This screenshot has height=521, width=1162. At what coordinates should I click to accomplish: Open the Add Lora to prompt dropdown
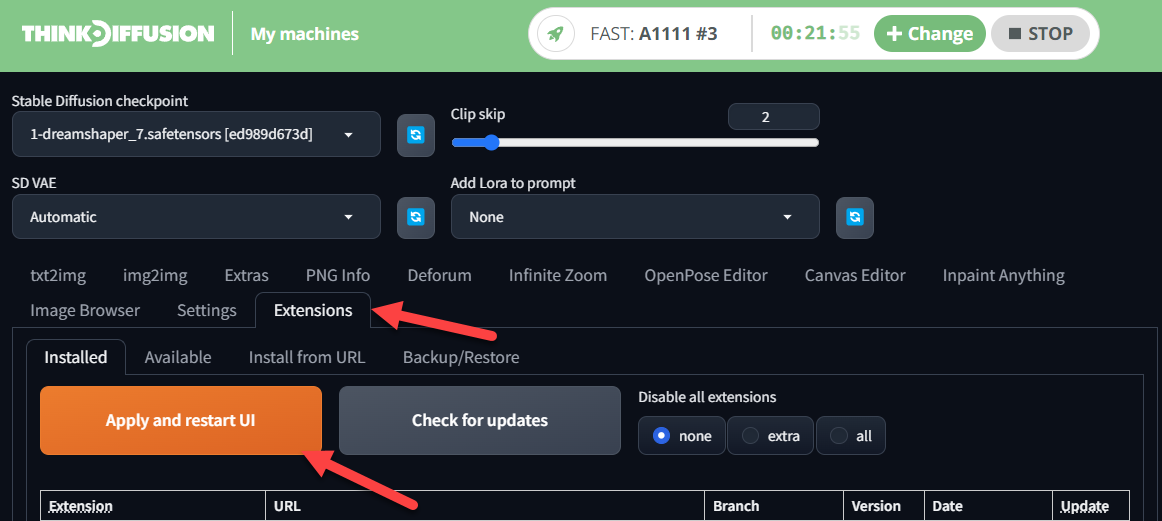pyautogui.click(x=635, y=217)
